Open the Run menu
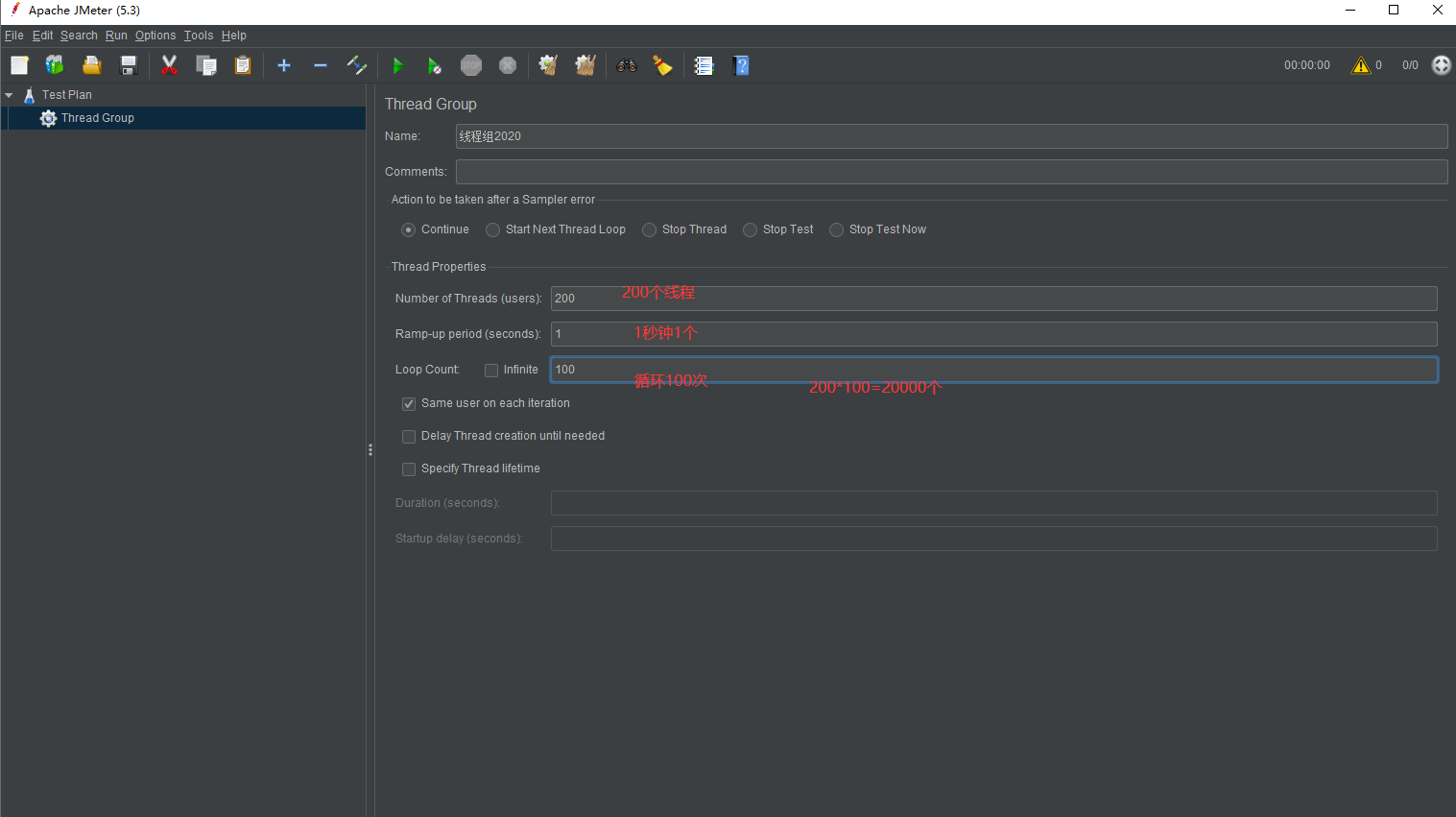This screenshot has height=817, width=1456. click(x=116, y=36)
